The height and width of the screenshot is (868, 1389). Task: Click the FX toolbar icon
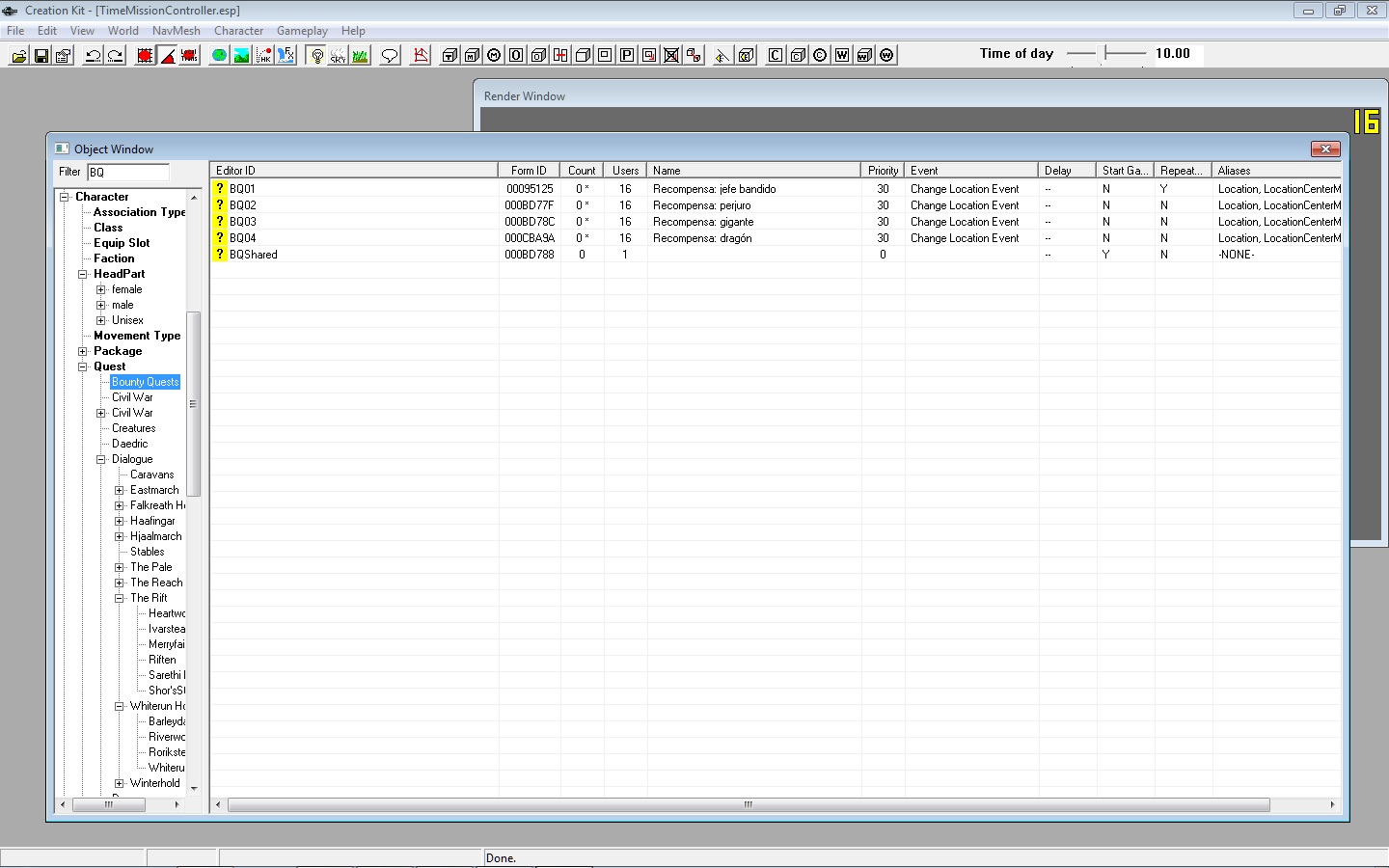coord(286,55)
